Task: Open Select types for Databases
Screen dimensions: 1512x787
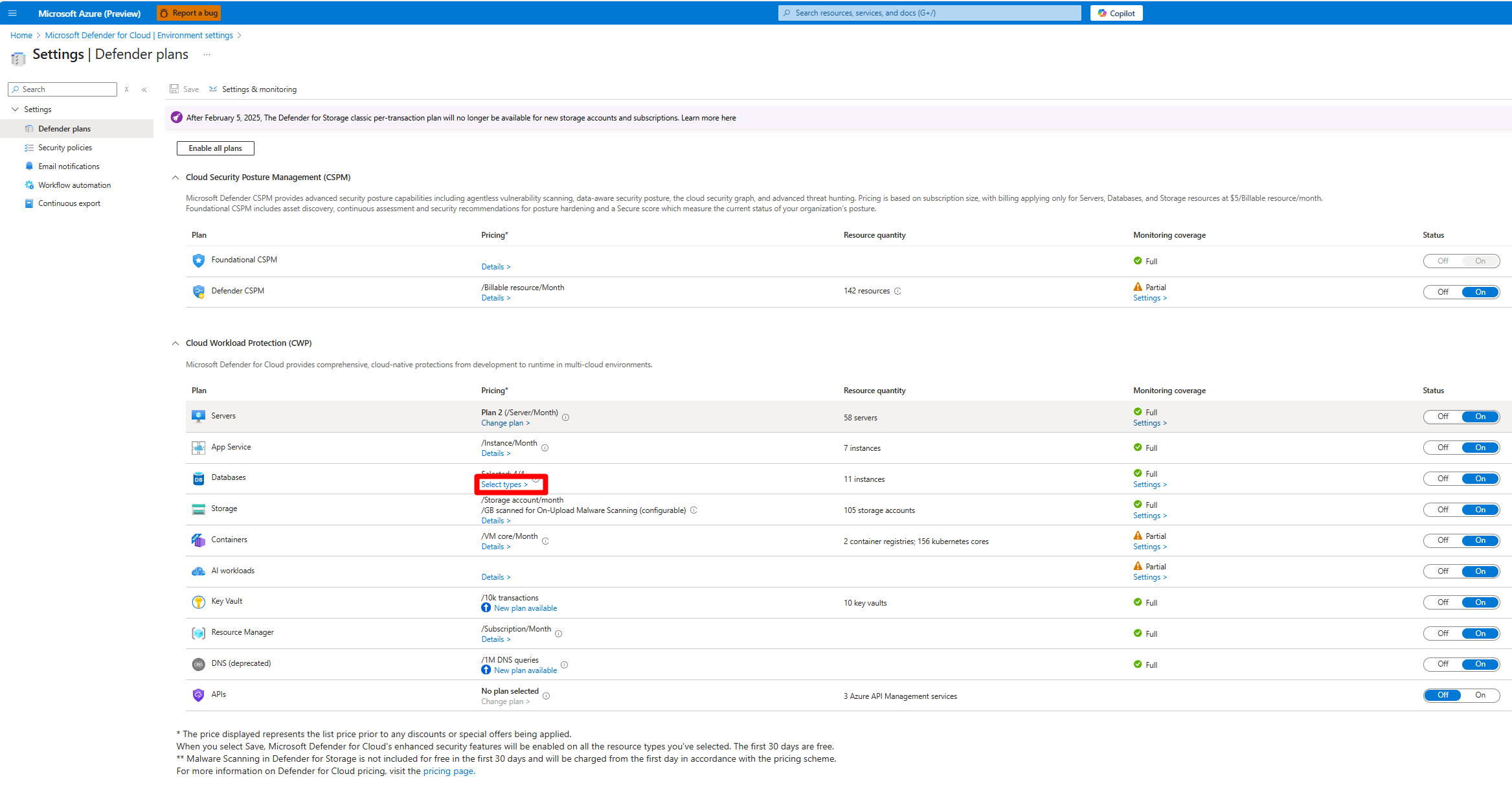Action: pos(505,484)
